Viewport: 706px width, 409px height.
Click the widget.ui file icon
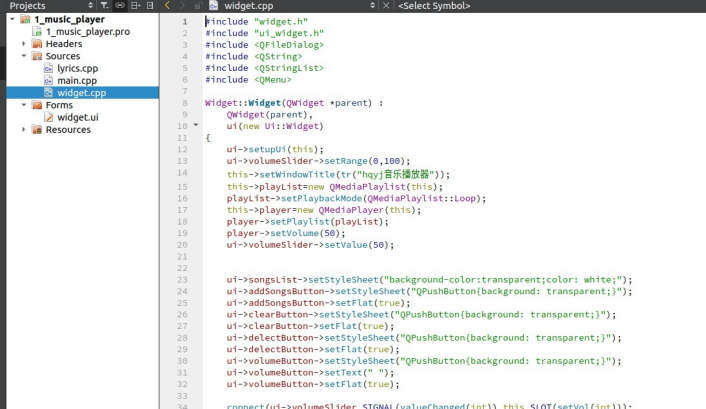pyautogui.click(x=48, y=117)
